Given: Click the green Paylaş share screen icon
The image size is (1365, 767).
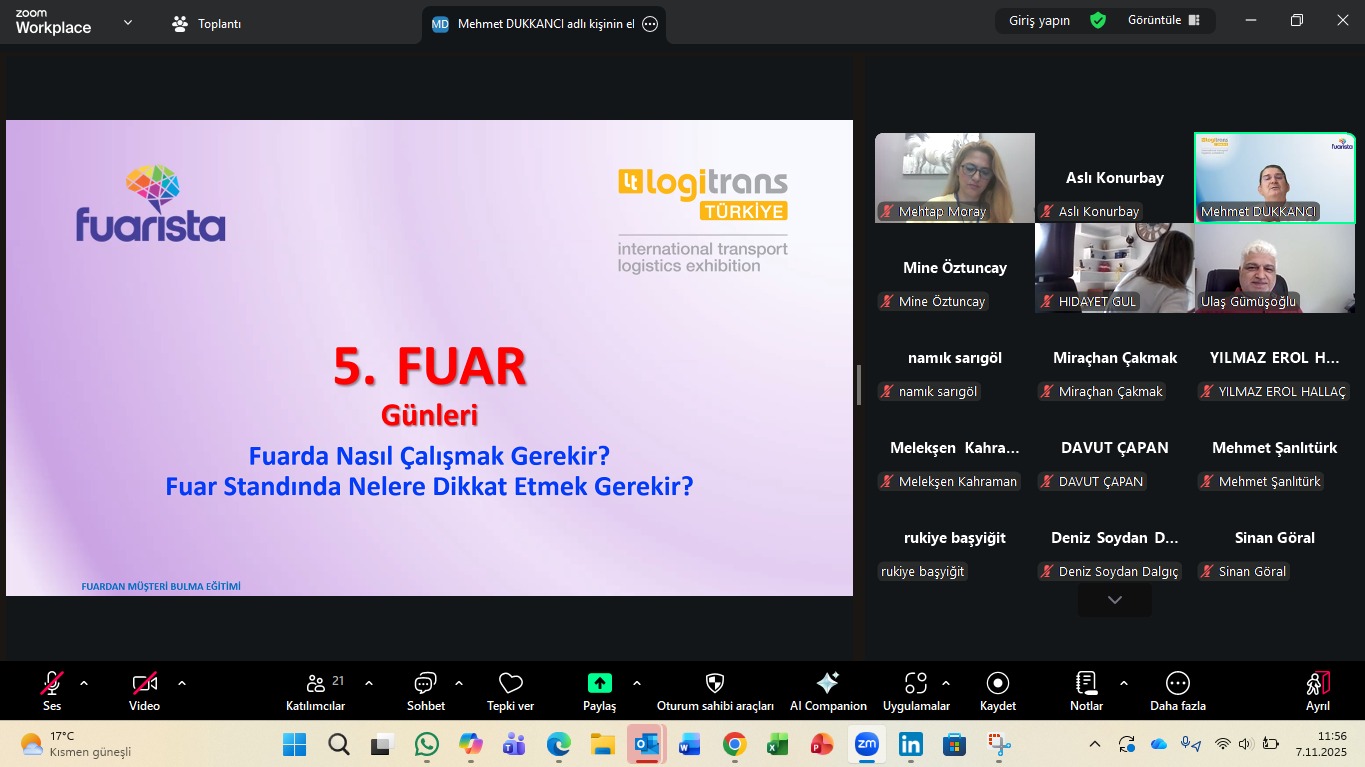Looking at the screenshot, I should [x=599, y=683].
